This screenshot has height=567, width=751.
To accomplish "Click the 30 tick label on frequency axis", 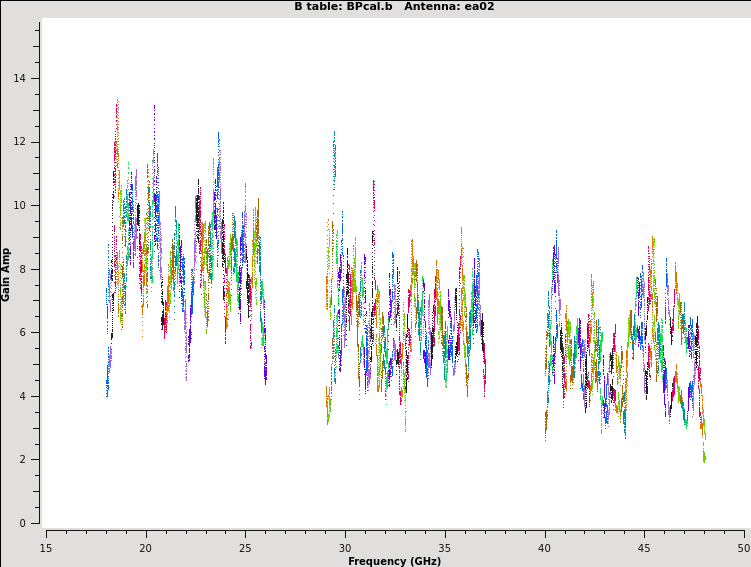I will [345, 548].
